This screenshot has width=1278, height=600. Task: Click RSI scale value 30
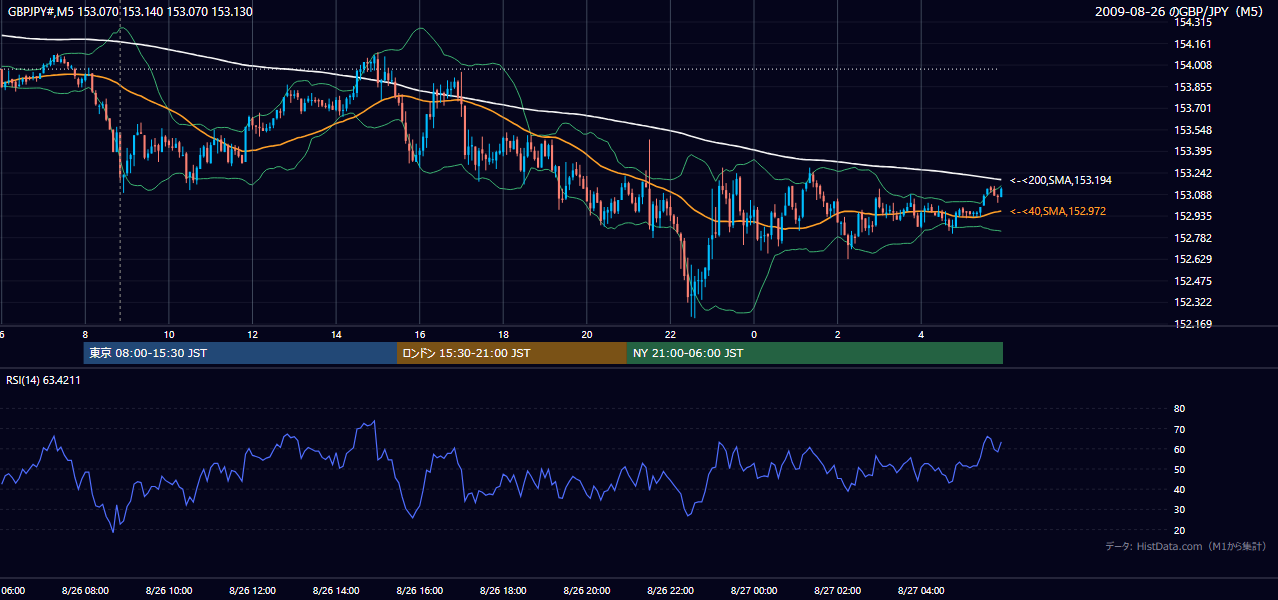(1179, 509)
